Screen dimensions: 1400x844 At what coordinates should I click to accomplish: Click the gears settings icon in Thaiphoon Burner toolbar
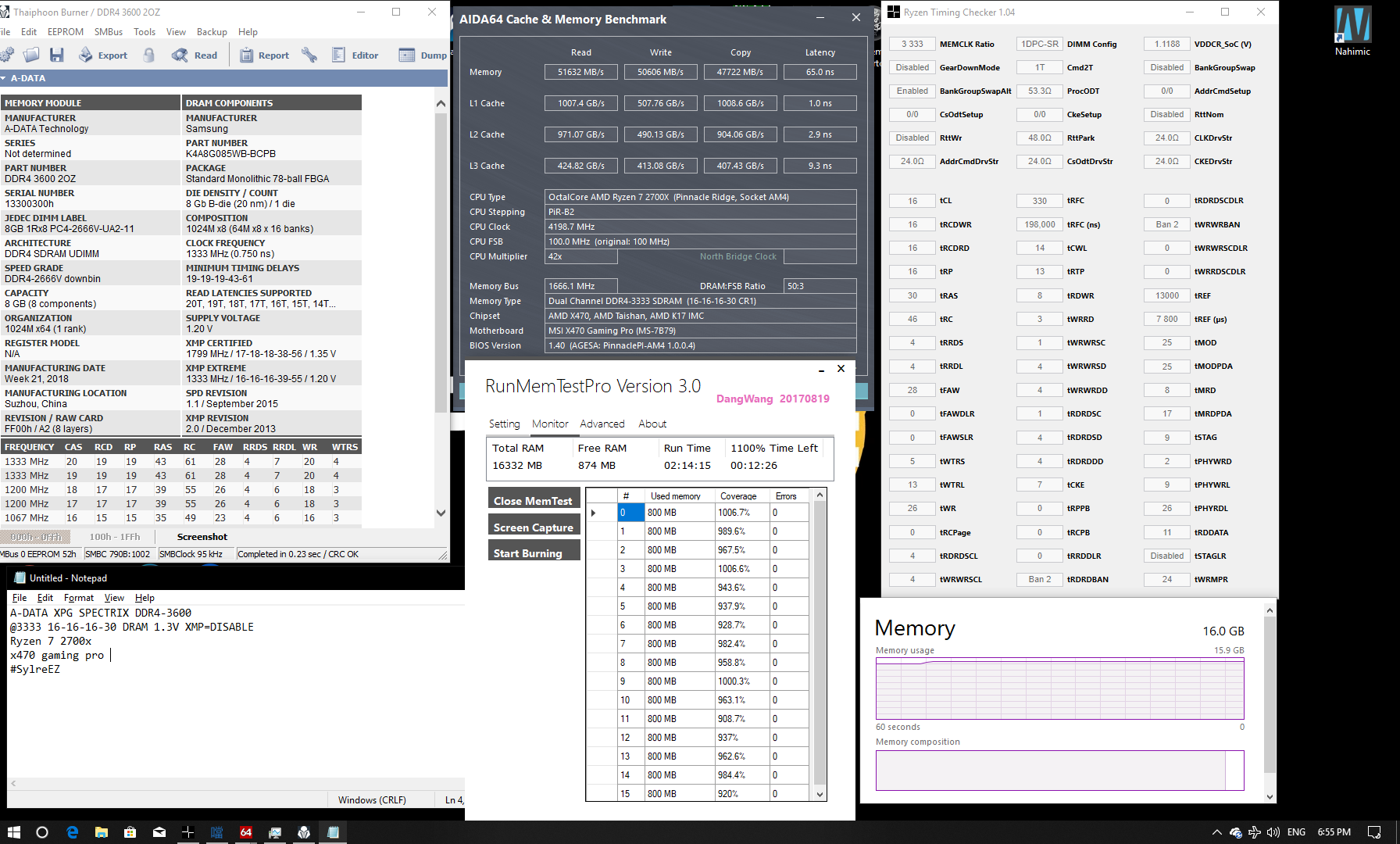7,55
